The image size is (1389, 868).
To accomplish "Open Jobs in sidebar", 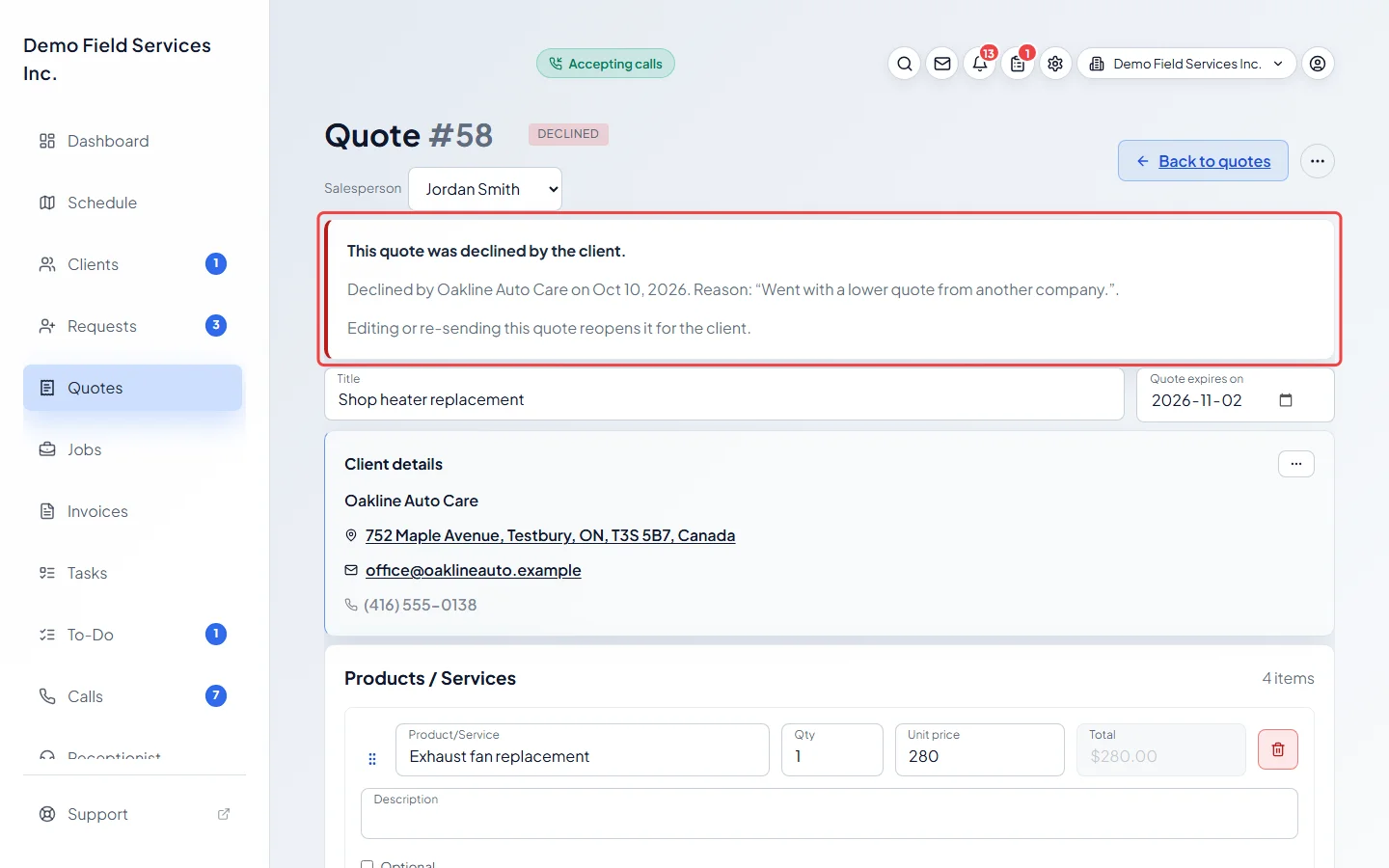I will [x=133, y=449].
